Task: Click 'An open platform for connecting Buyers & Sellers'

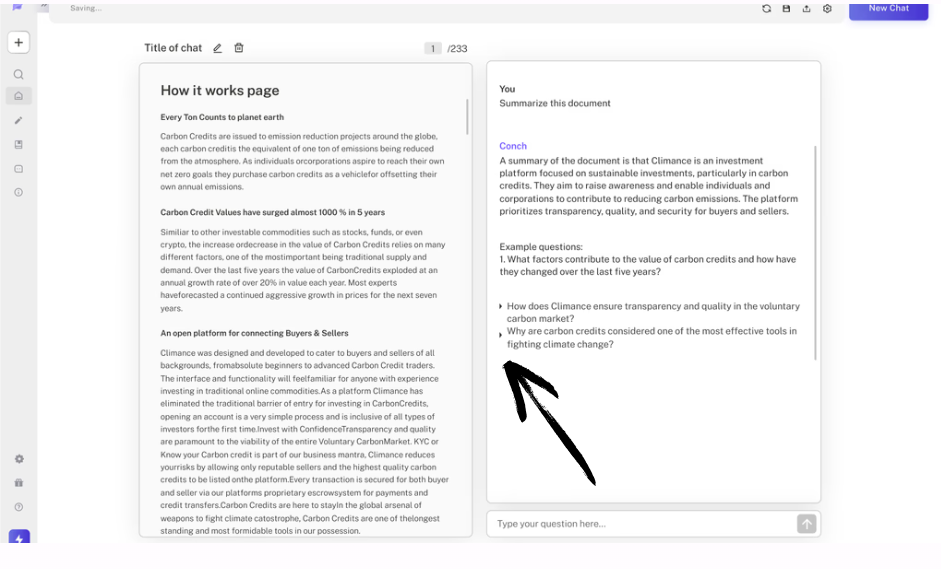Action: 254,333
